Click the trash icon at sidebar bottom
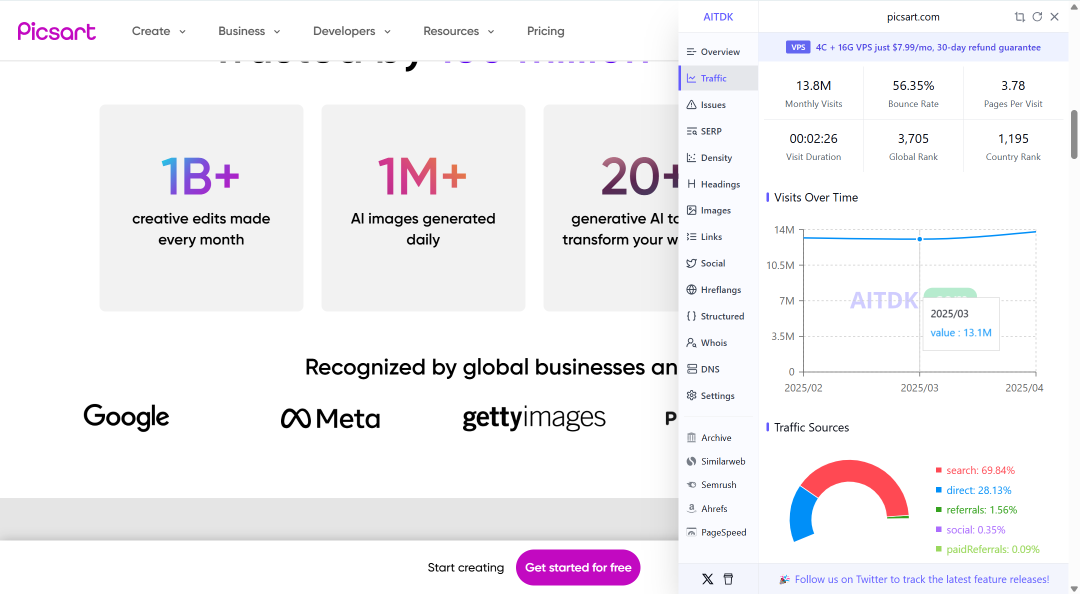 pyautogui.click(x=728, y=579)
